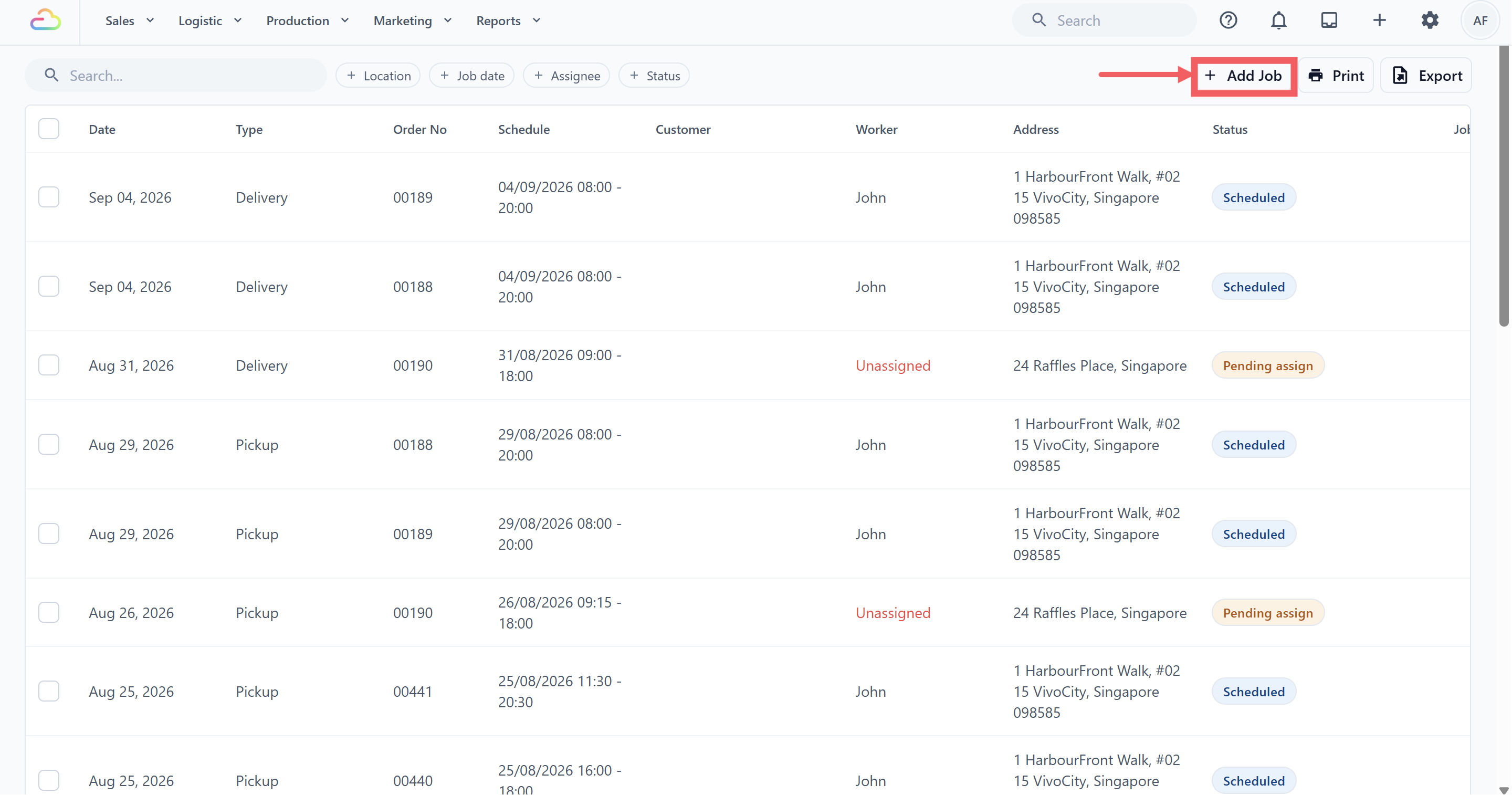Click the Order No column header
Screen dimensions: 1512x795
tap(419, 129)
